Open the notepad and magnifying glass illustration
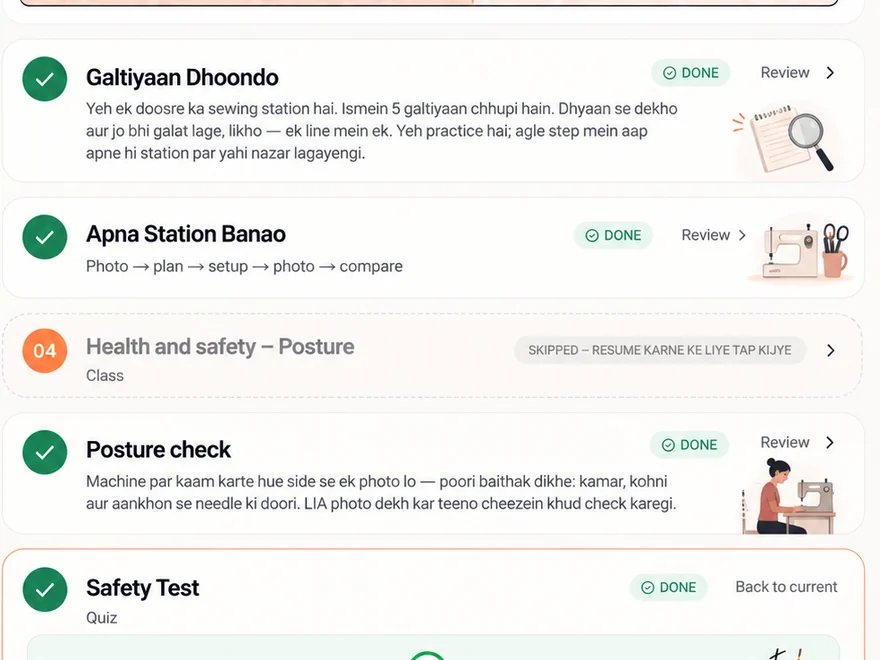 tap(786, 139)
